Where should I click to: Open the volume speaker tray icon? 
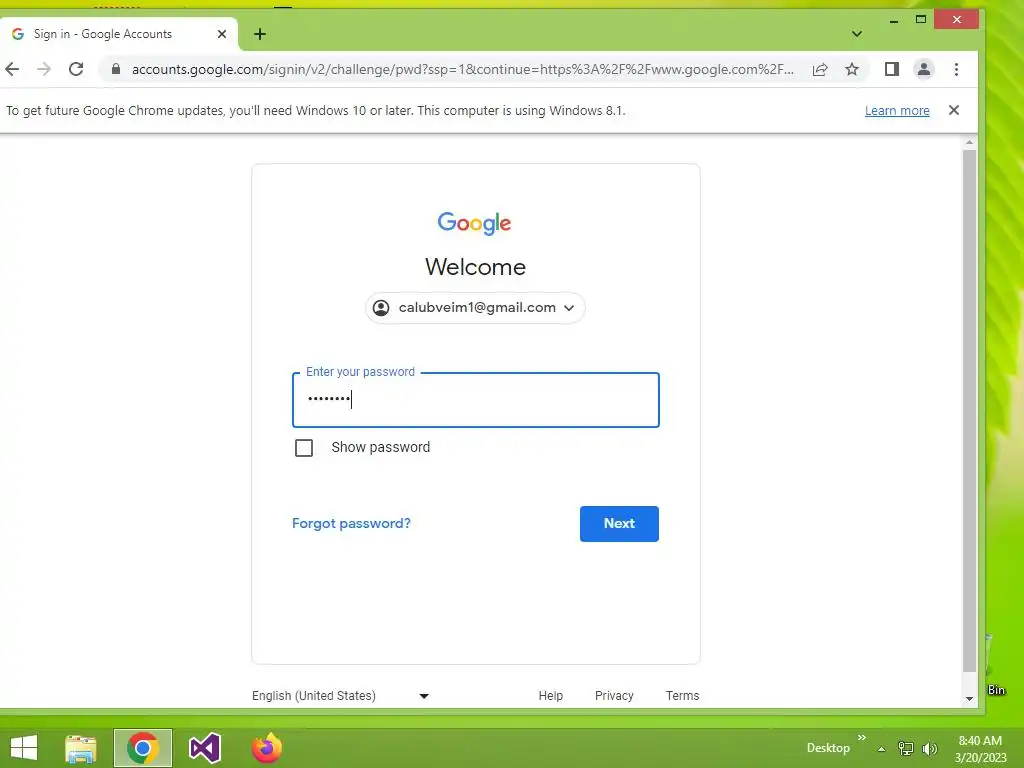929,748
